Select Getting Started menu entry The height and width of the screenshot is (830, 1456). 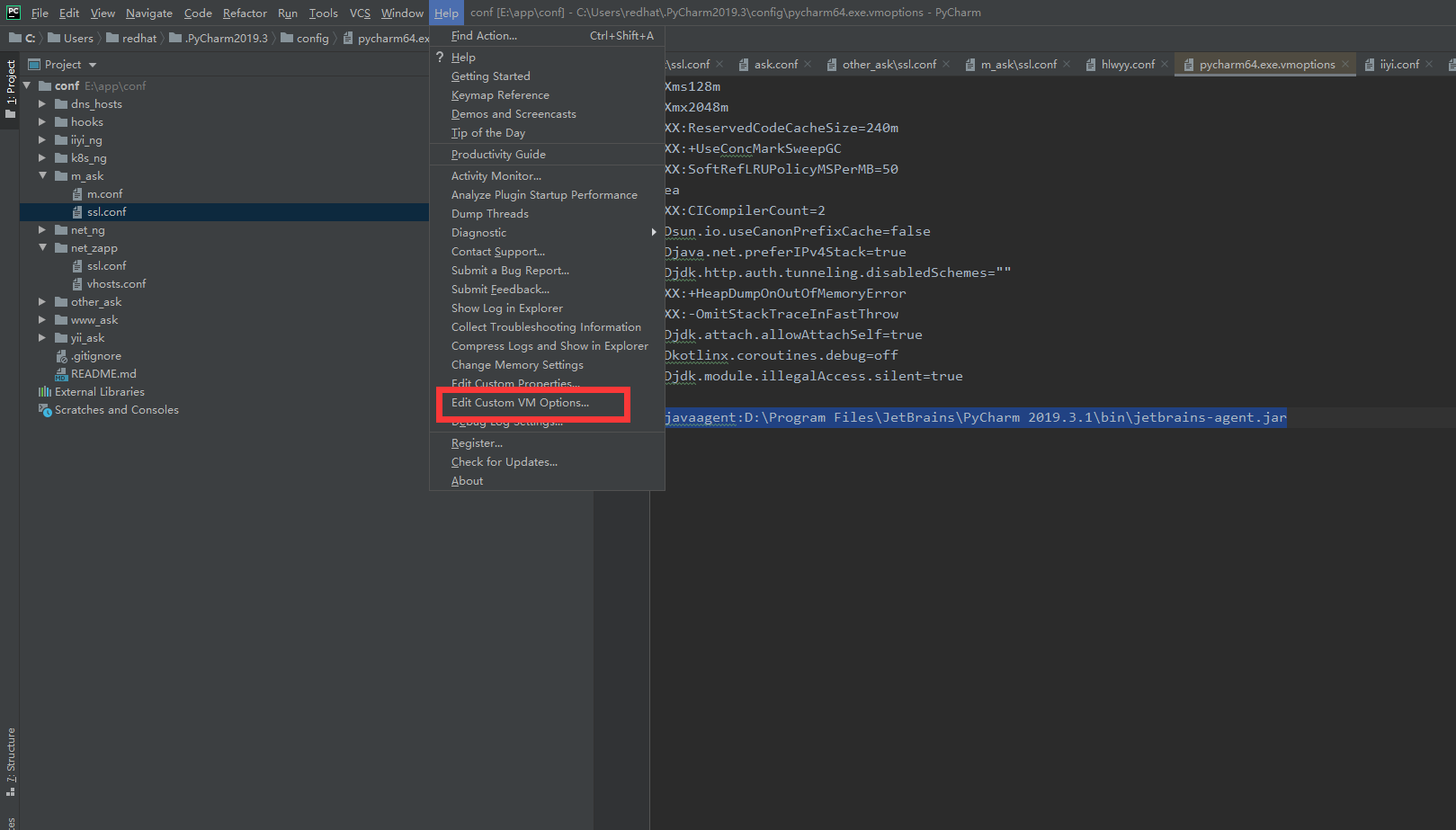tap(547, 76)
